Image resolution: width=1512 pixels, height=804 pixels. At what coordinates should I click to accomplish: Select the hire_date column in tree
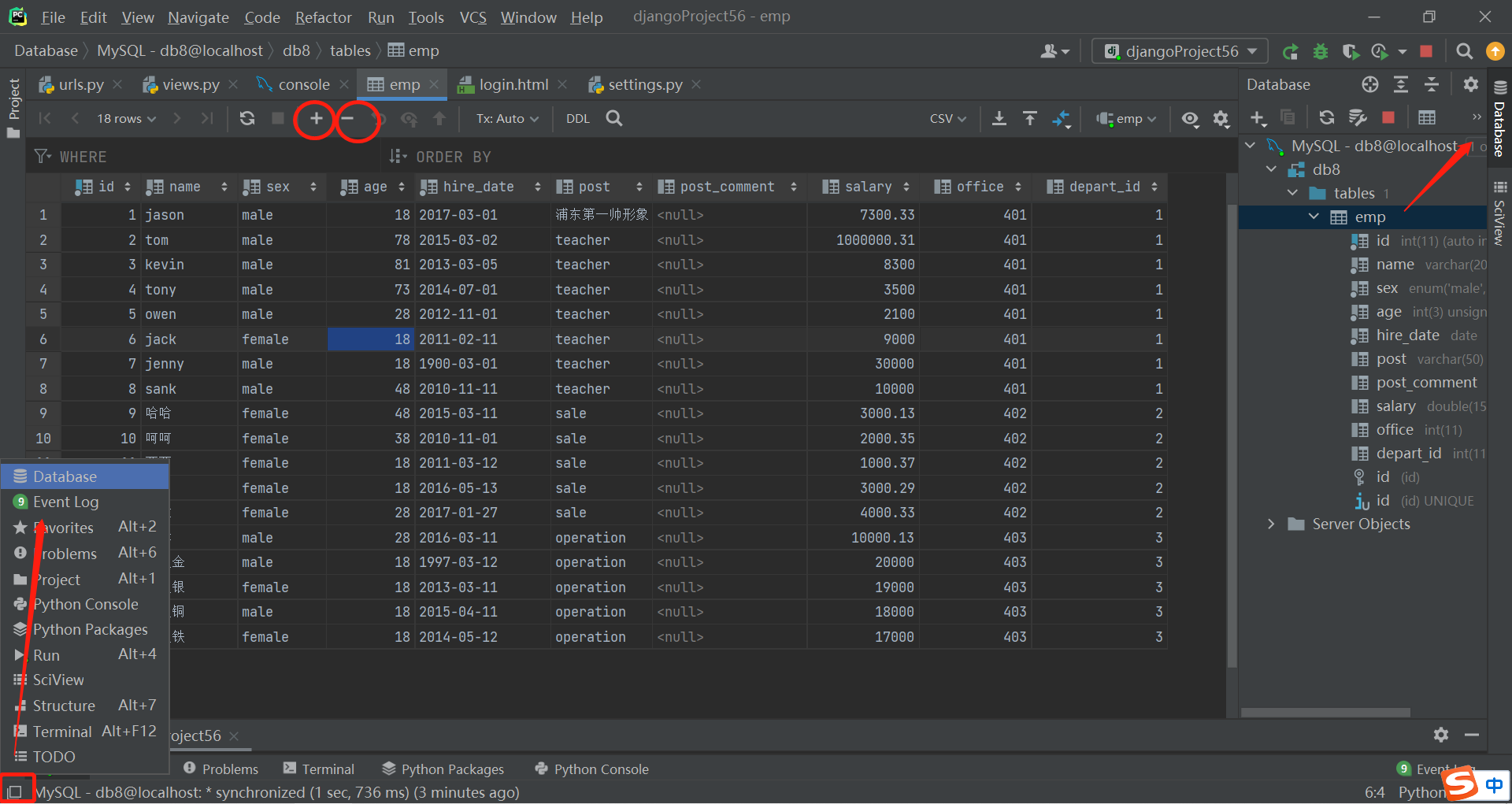[1407, 335]
